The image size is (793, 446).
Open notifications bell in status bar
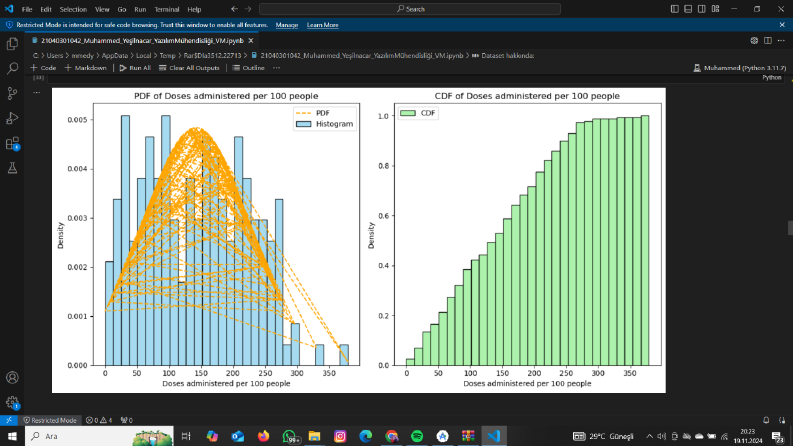(x=766, y=420)
